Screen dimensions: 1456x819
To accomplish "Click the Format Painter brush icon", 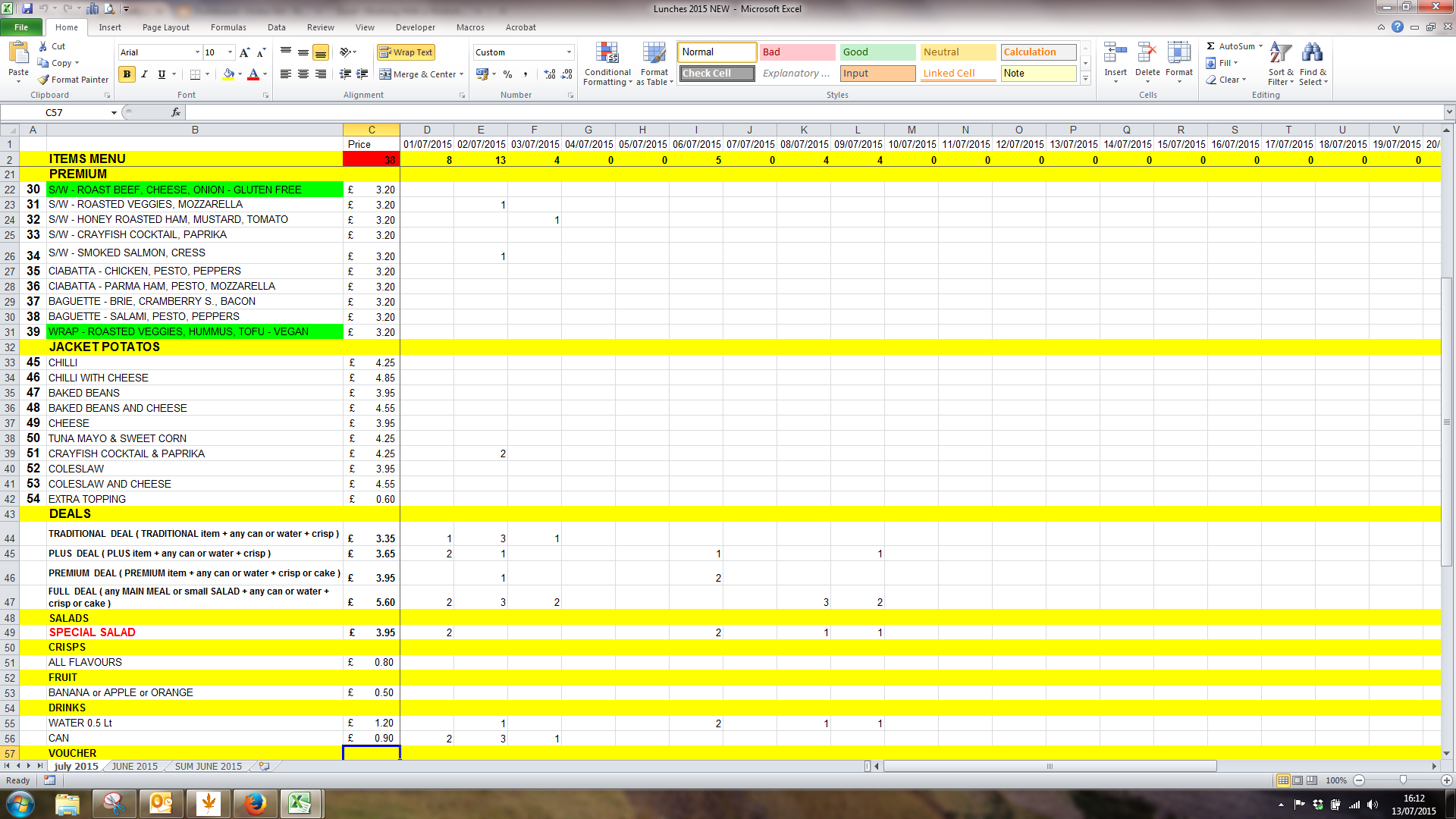I will 44,80.
